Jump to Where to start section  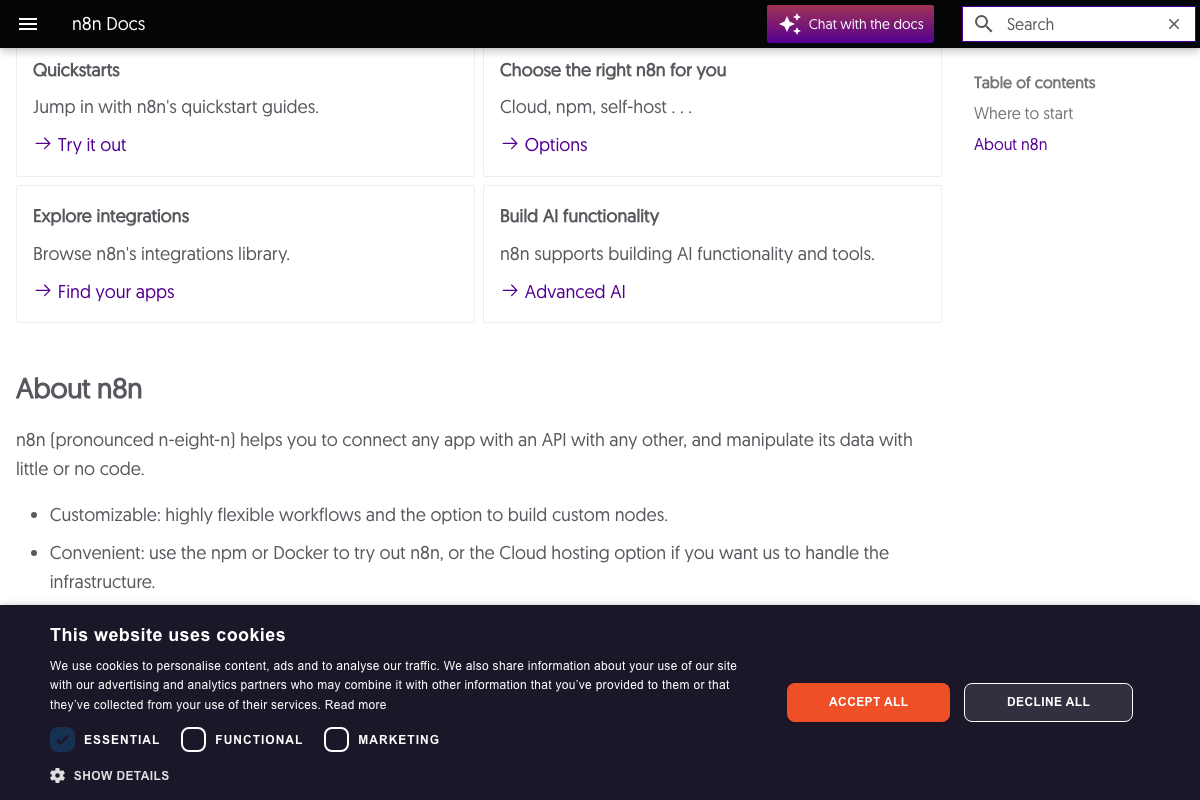click(1023, 113)
